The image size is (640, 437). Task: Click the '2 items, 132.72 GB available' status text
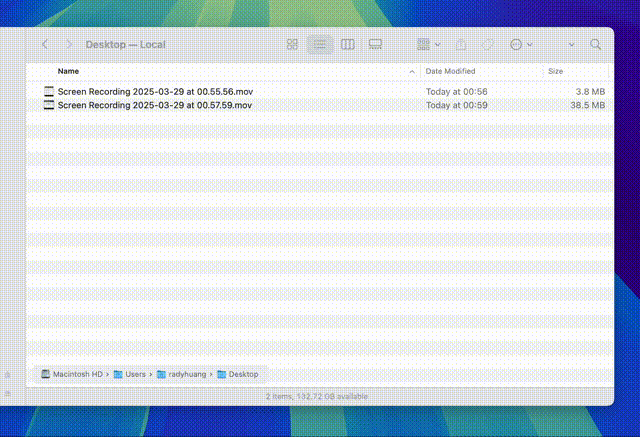click(317, 396)
